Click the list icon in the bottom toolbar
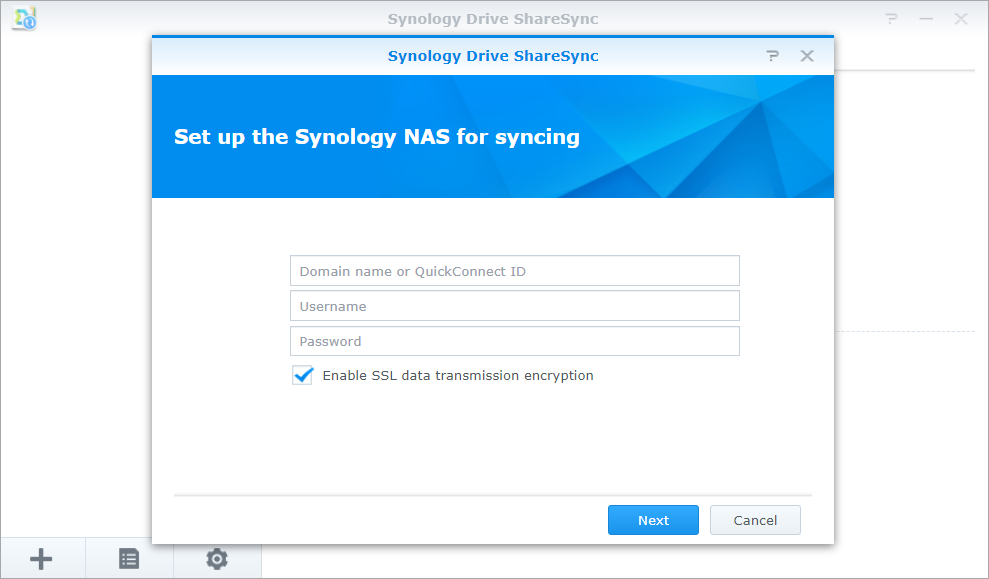 128,558
